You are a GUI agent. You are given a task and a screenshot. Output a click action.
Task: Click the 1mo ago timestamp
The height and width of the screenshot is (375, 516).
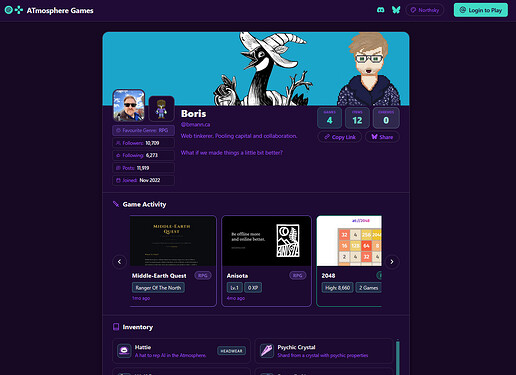[x=141, y=298]
